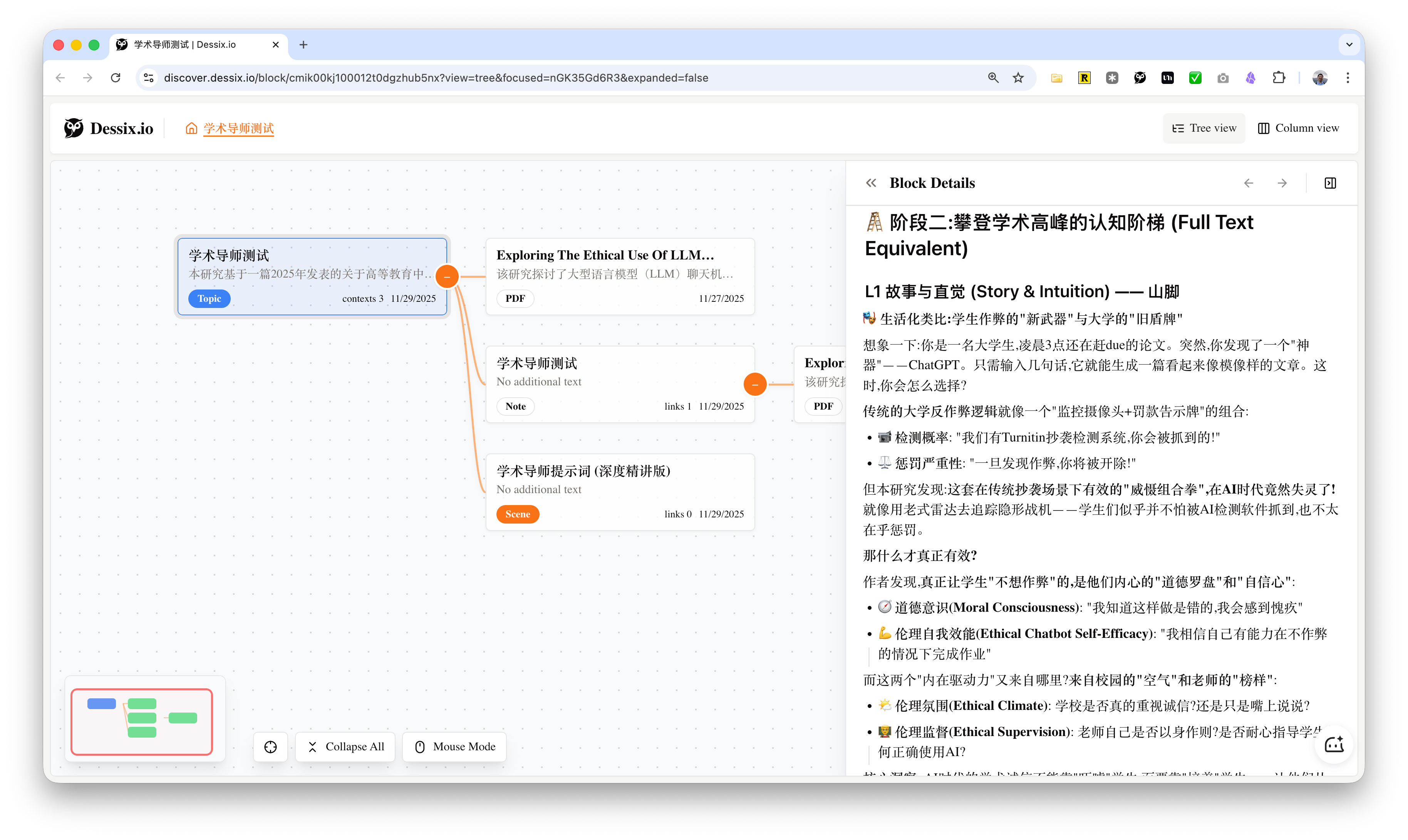Toggle the side panel layout icon
1408x840 pixels.
[1331, 183]
